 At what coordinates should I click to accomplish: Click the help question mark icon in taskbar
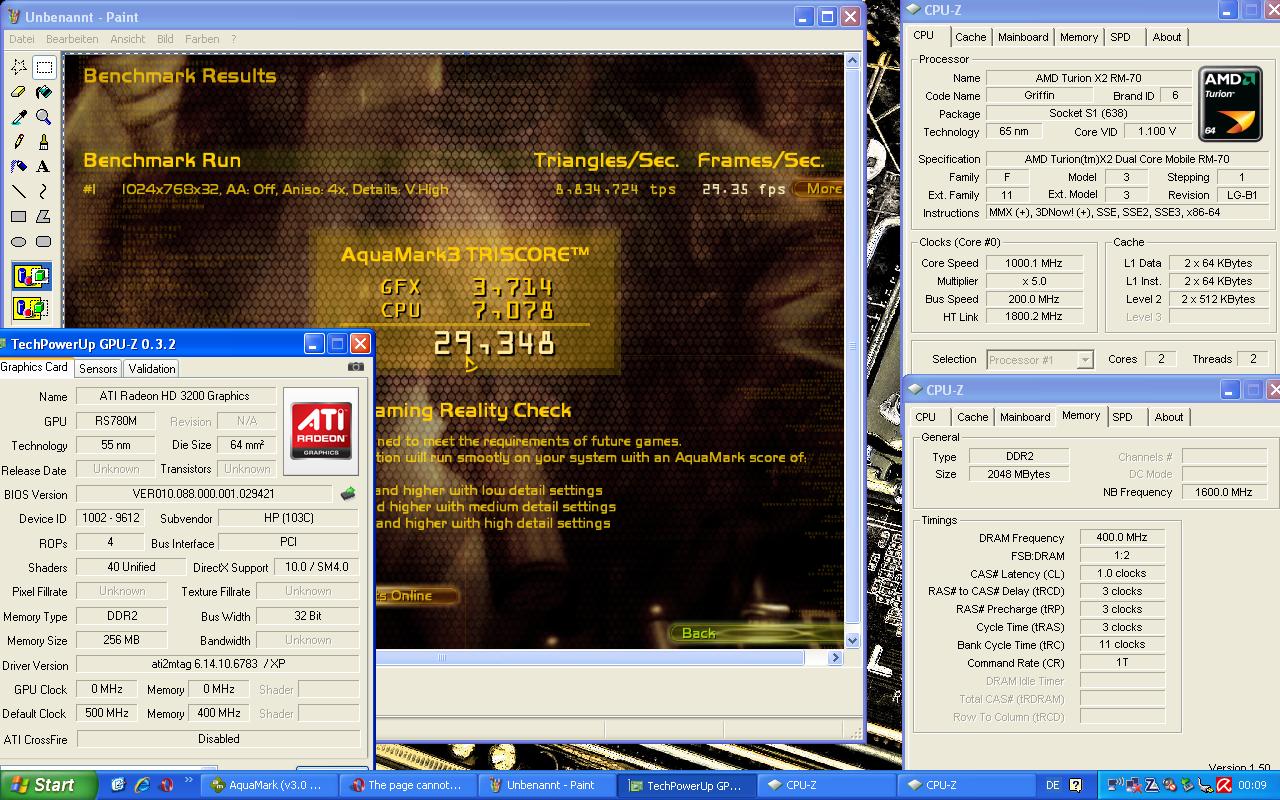(x=1076, y=786)
